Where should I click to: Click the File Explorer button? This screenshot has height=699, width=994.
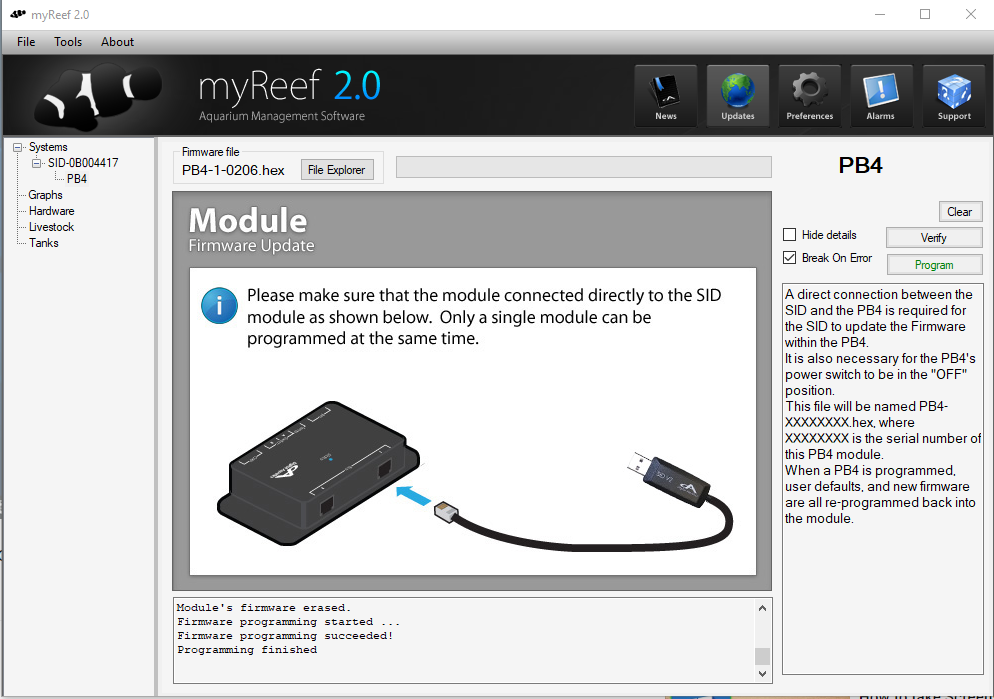(337, 170)
